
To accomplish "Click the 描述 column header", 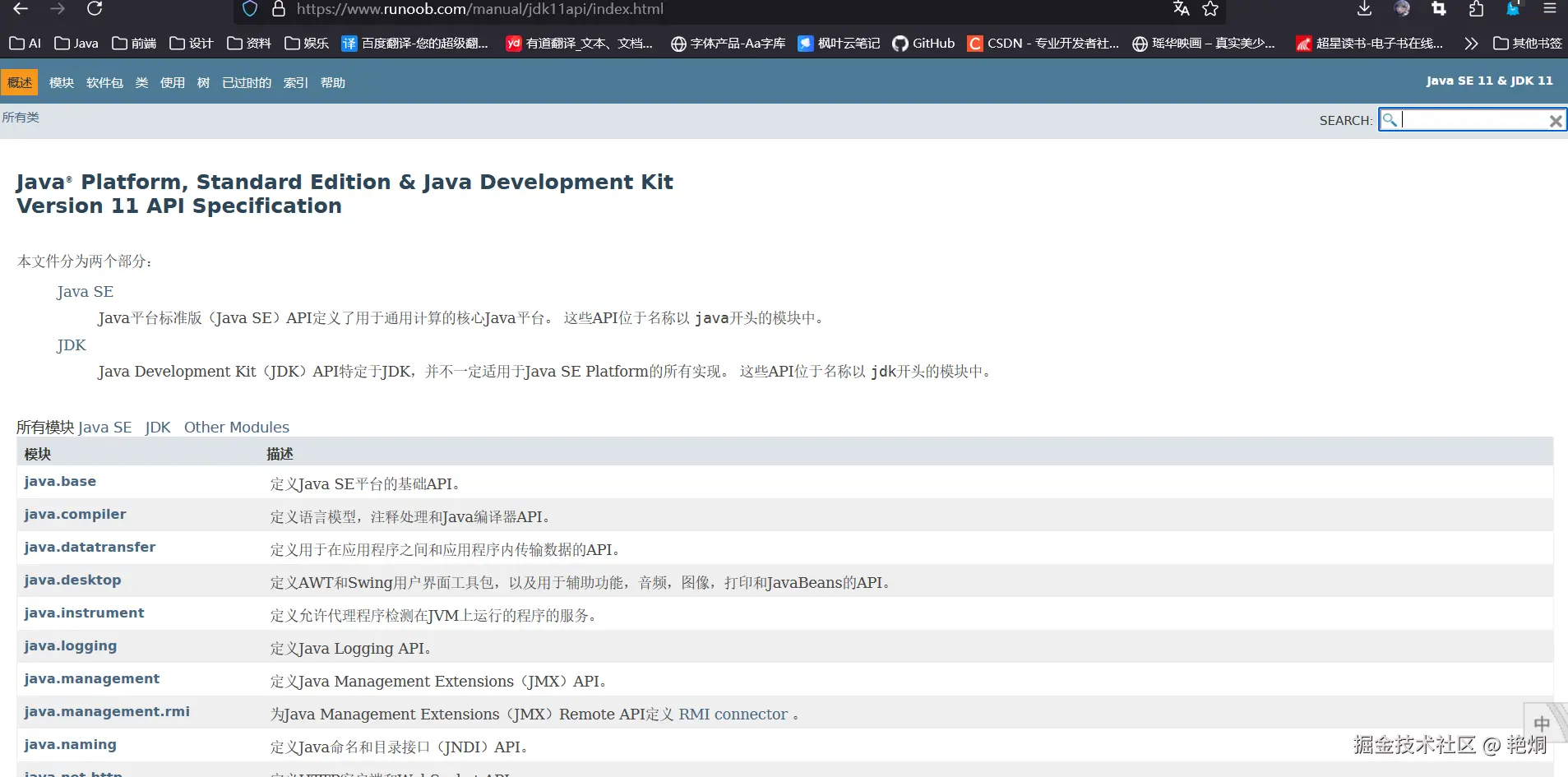I will (280, 454).
